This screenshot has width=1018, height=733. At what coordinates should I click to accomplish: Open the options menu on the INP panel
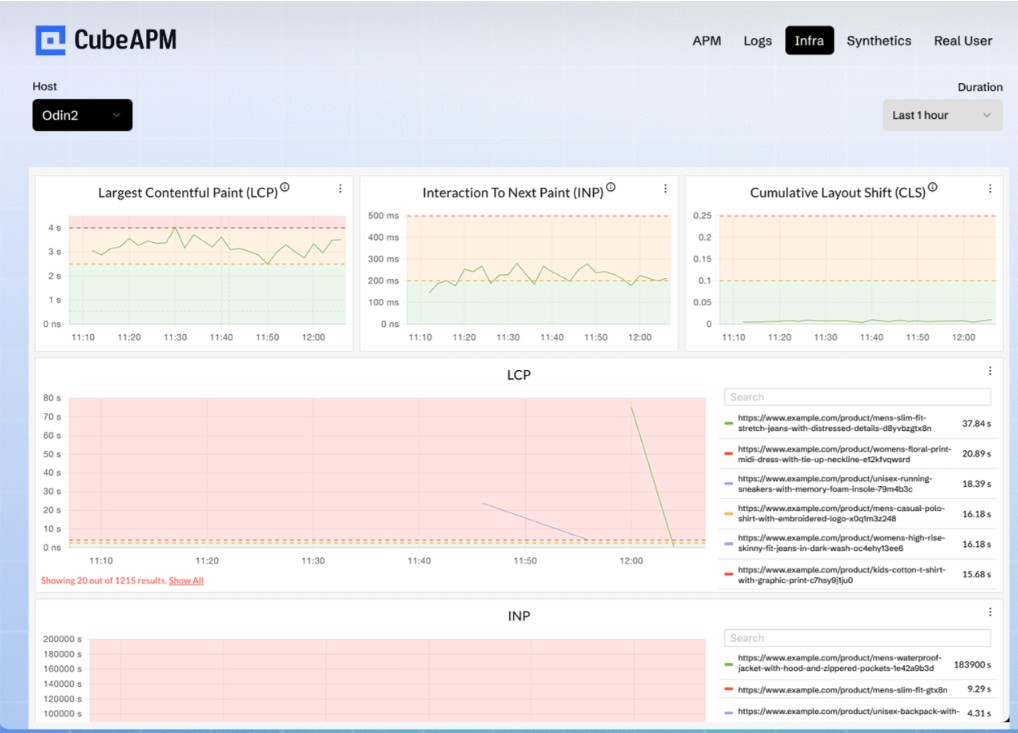click(992, 611)
